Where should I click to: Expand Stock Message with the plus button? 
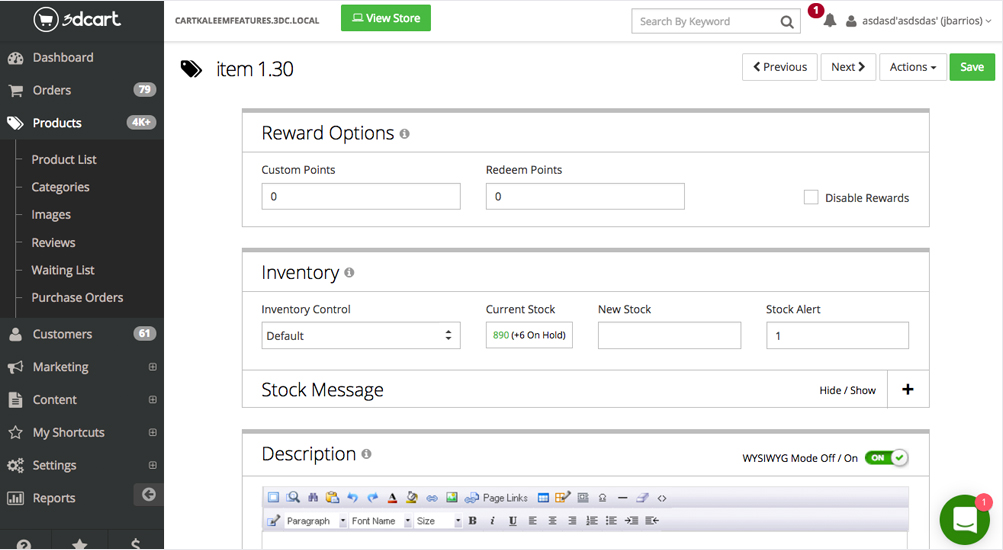tap(907, 390)
